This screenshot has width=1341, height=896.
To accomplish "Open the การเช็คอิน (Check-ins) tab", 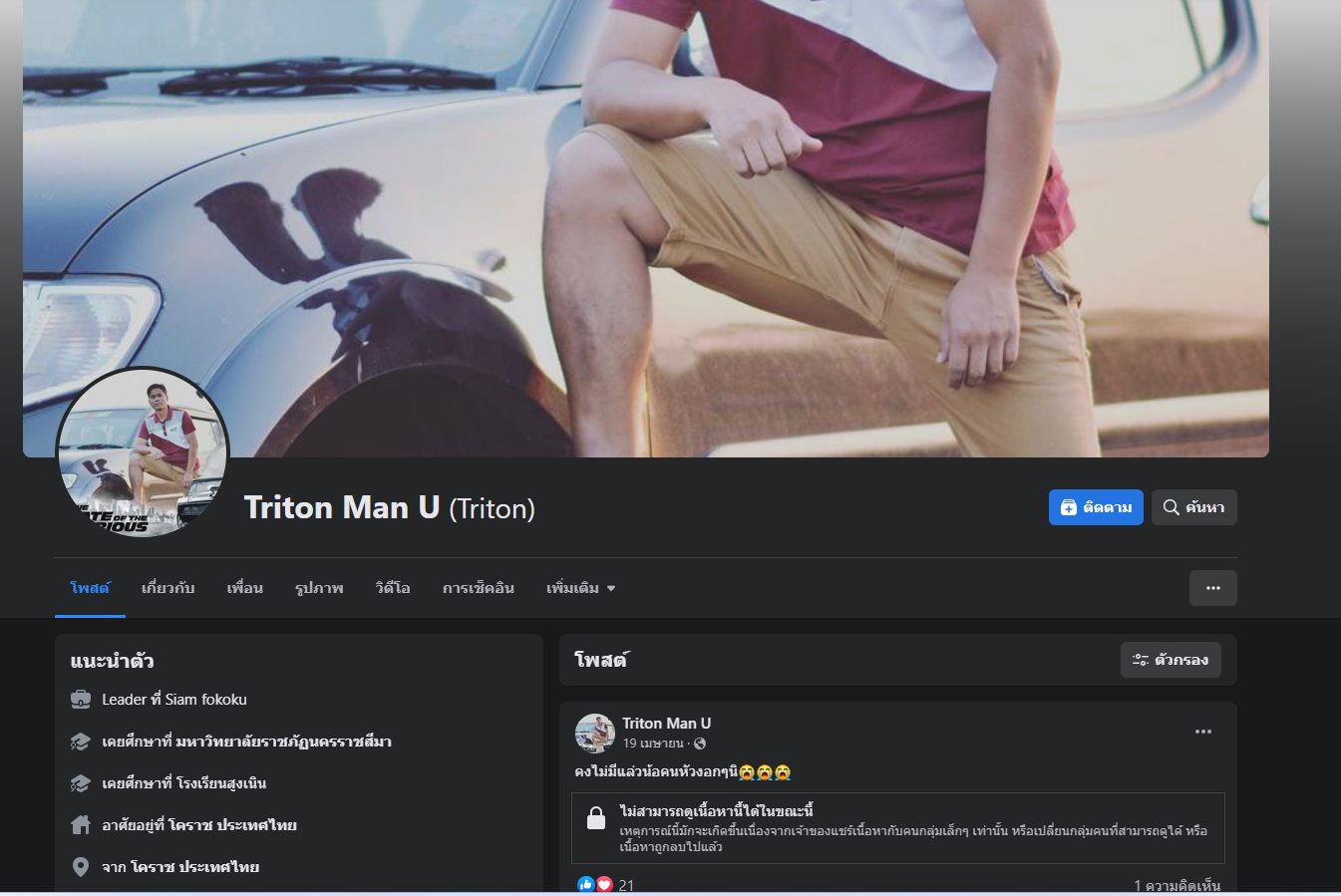I will coord(478,588).
